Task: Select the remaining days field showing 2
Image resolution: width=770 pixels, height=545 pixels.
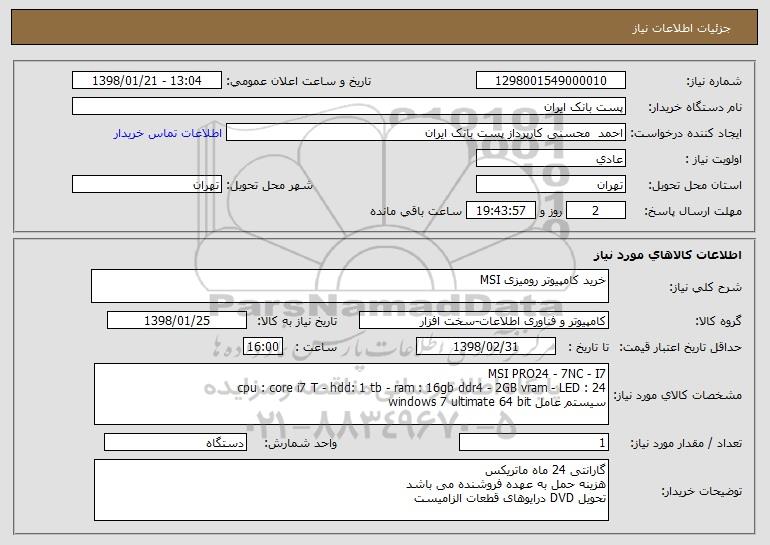Action: (x=596, y=210)
